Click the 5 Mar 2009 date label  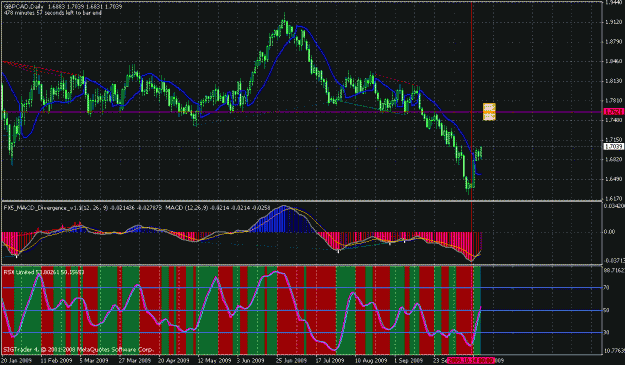click(94, 360)
